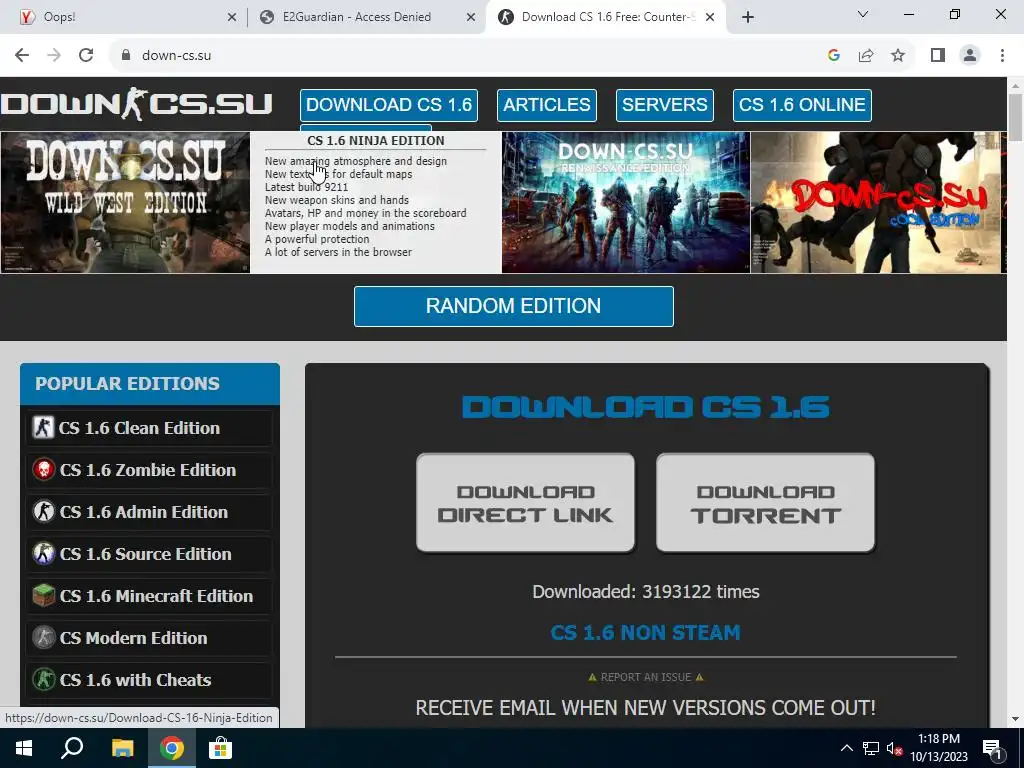The image size is (1024, 768).
Task: Open the taskbar clock 1:18 PM
Action: pos(938,748)
